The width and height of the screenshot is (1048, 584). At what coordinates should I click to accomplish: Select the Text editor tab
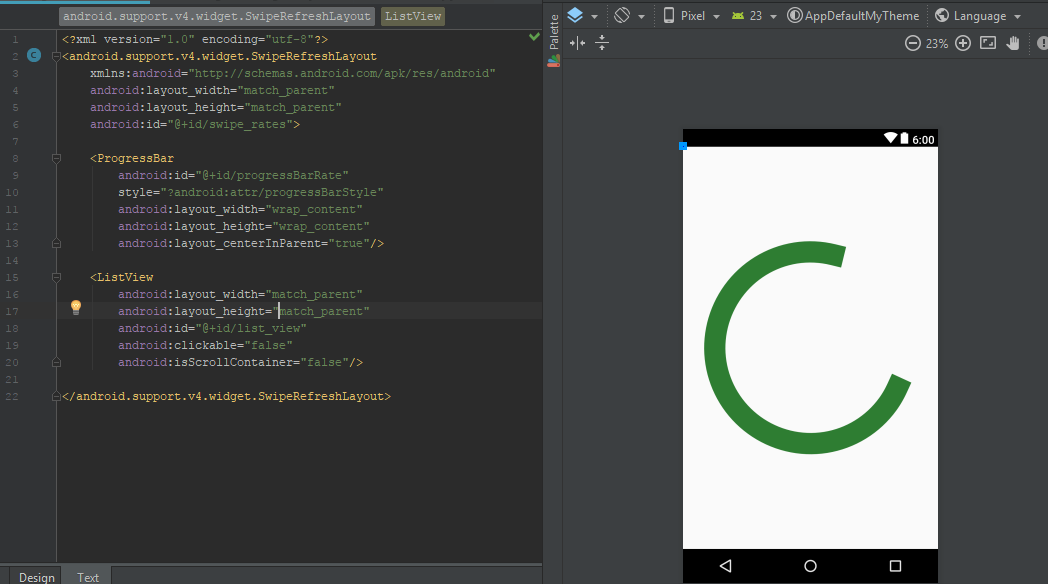coord(88,577)
